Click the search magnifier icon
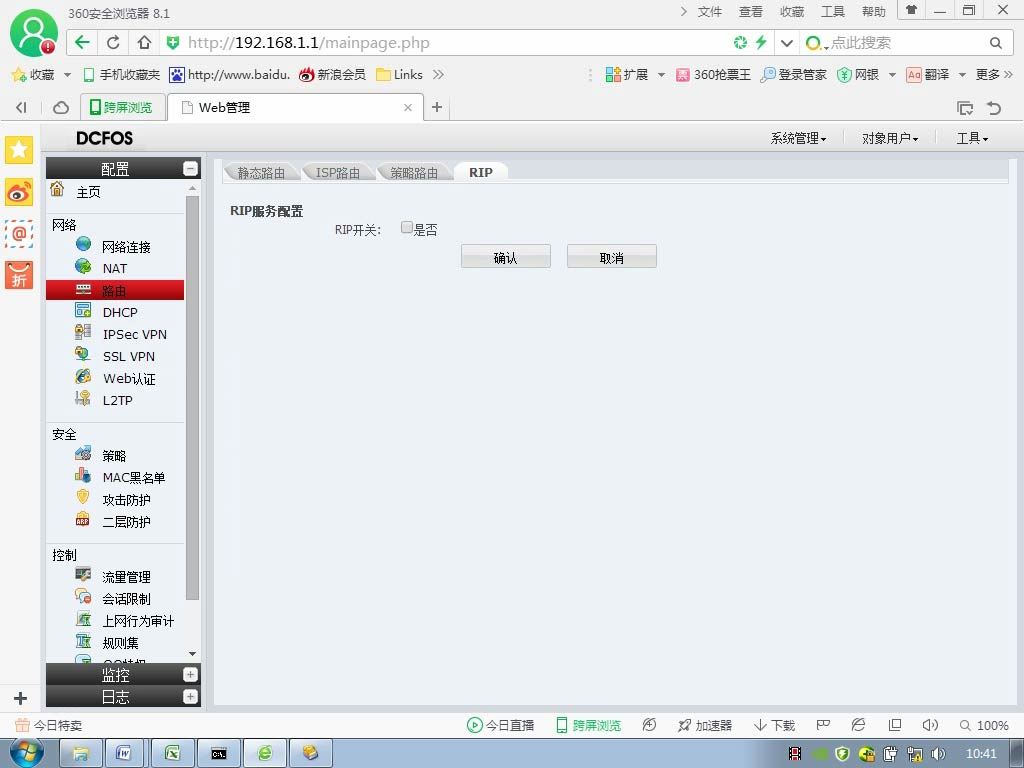 click(x=995, y=43)
